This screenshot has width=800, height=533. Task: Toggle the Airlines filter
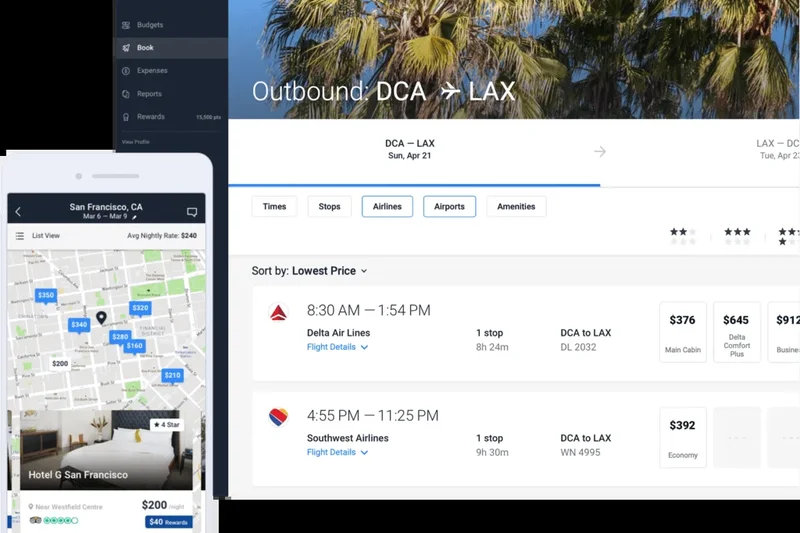coord(387,207)
